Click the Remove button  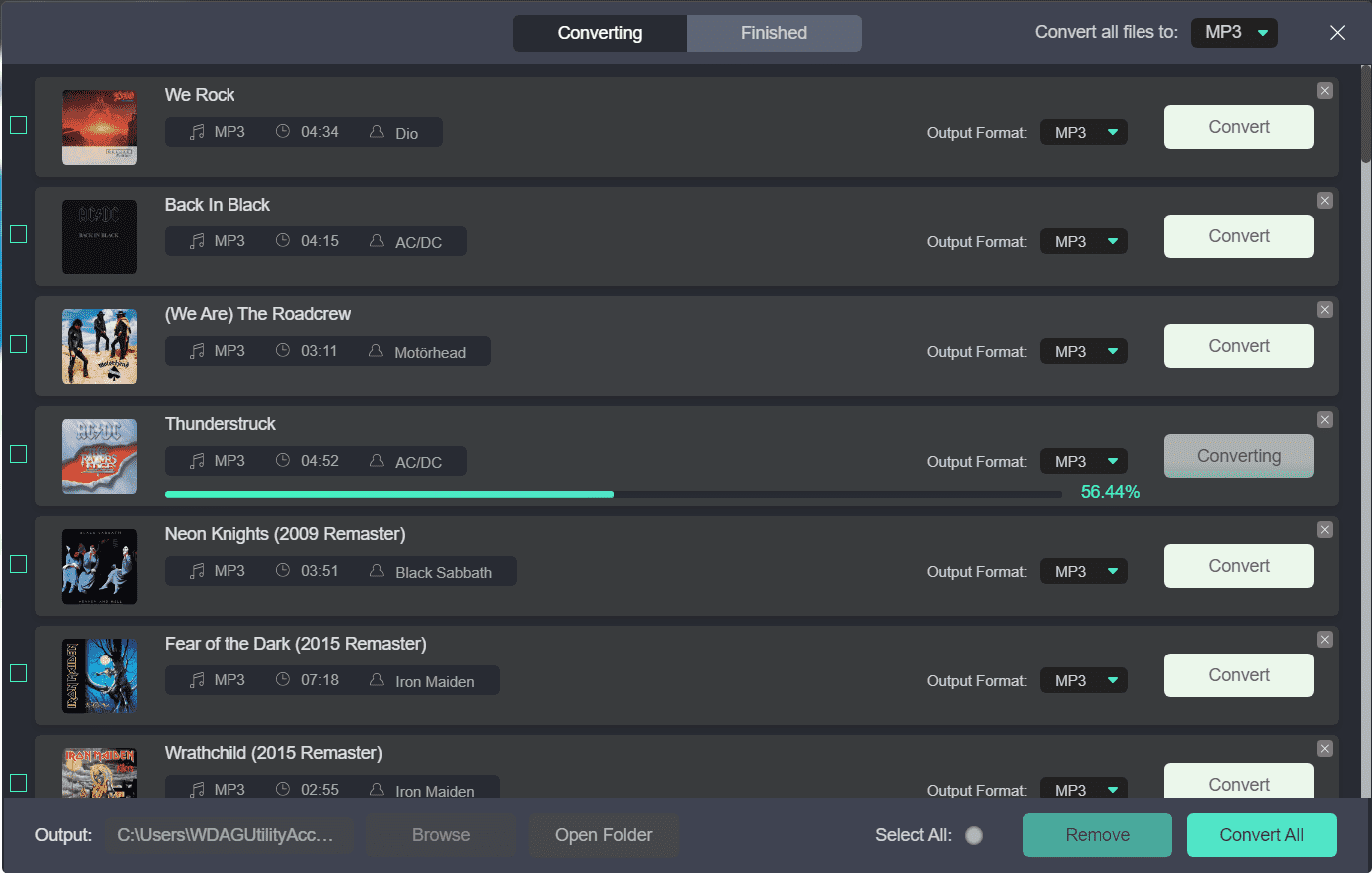[1098, 835]
